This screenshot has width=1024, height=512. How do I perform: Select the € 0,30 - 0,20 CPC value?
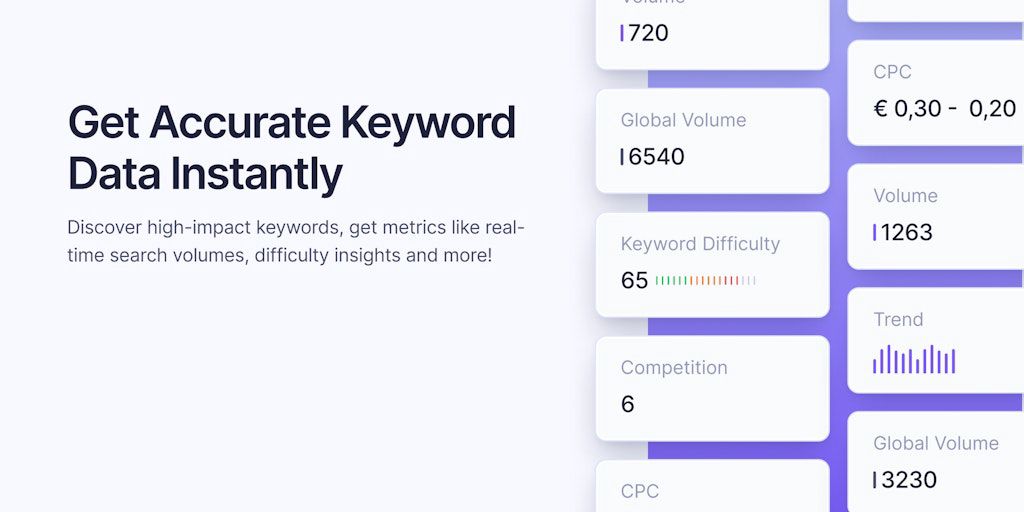pyautogui.click(x=944, y=109)
